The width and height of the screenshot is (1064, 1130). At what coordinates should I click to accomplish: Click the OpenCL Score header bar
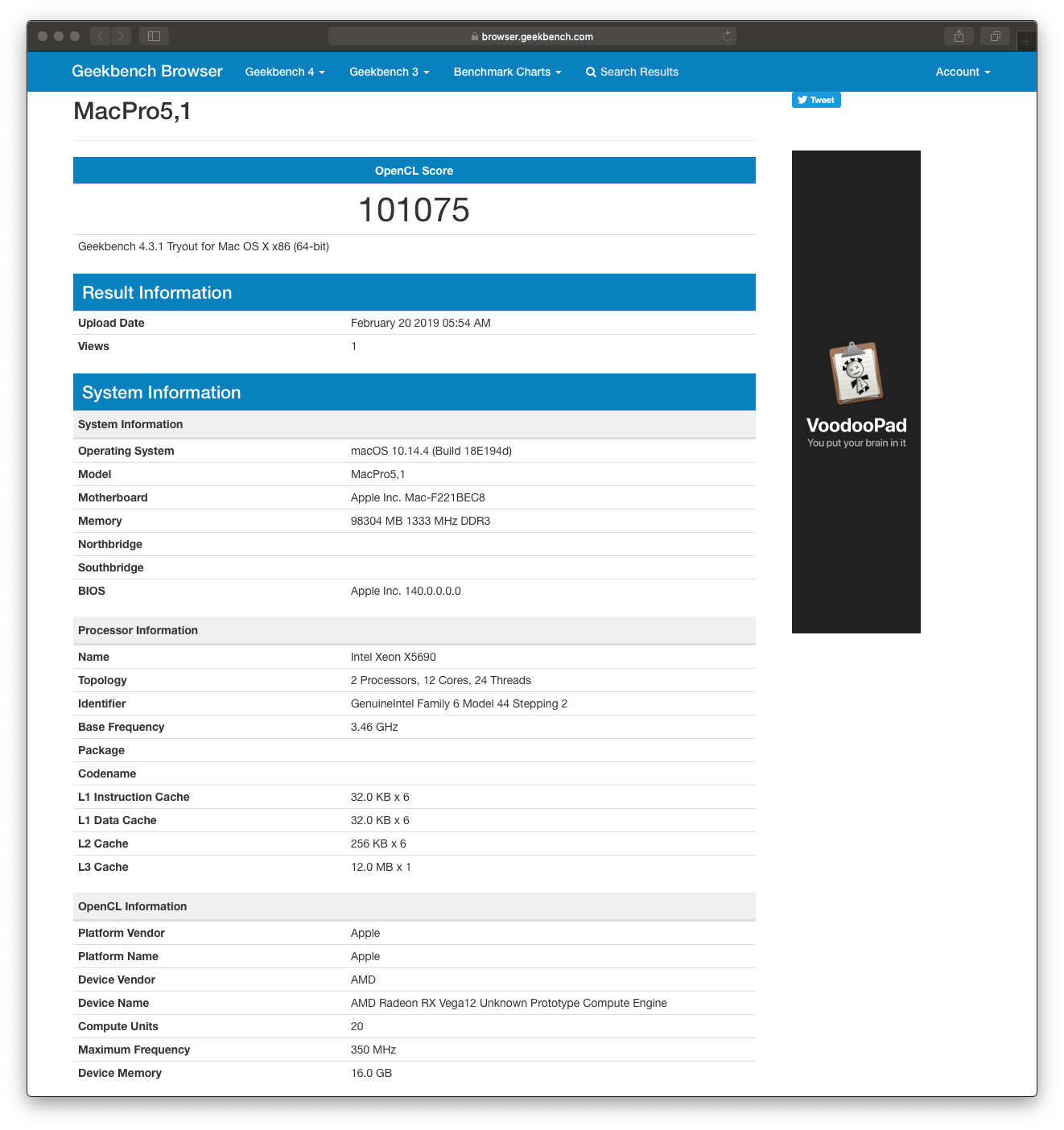coord(414,171)
